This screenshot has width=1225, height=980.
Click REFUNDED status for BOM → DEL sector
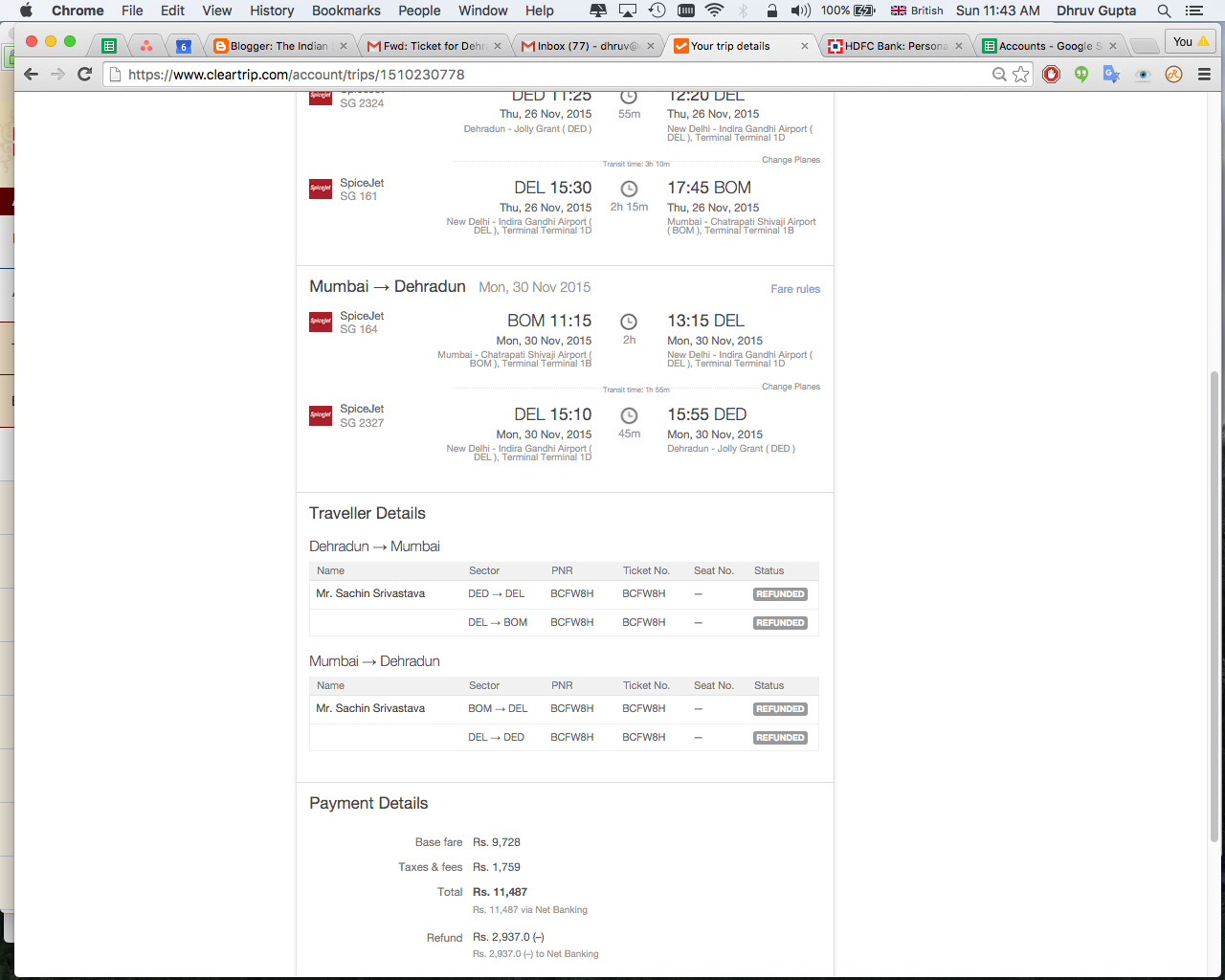click(780, 709)
